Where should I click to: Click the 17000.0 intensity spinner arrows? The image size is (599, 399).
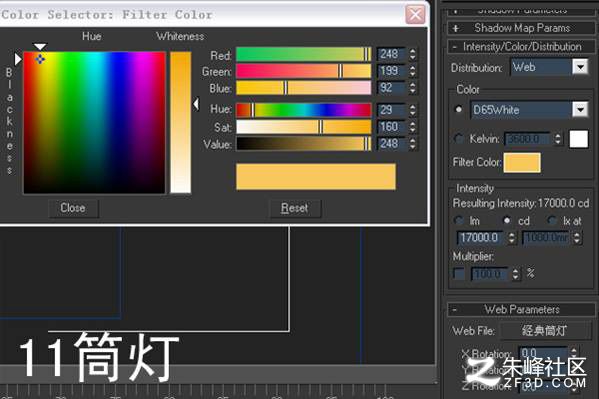(512, 238)
